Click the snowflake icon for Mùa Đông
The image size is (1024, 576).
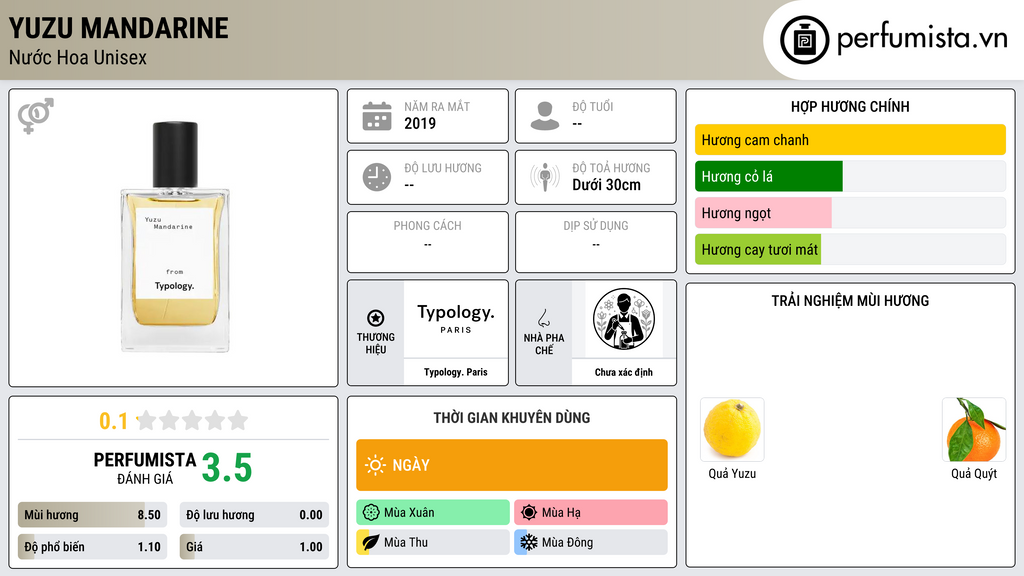pos(529,542)
